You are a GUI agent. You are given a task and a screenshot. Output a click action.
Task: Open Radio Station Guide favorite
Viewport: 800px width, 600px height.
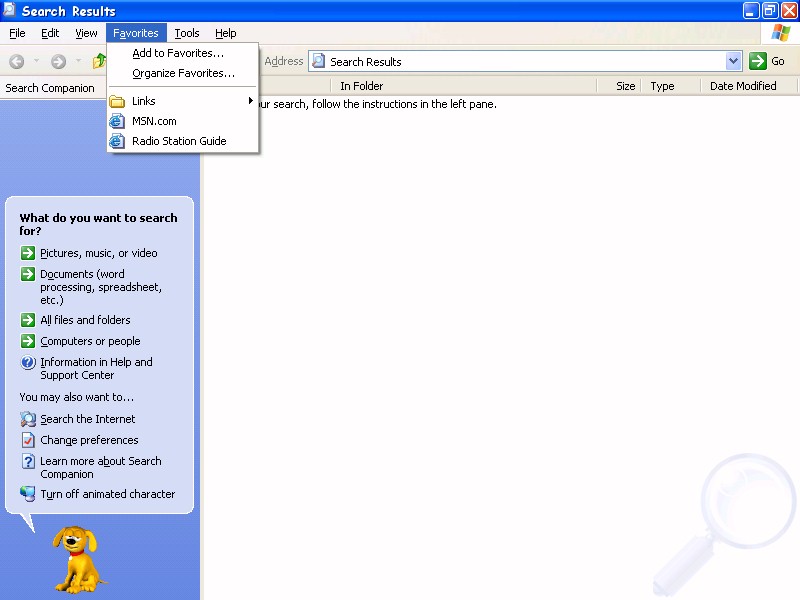point(183,141)
